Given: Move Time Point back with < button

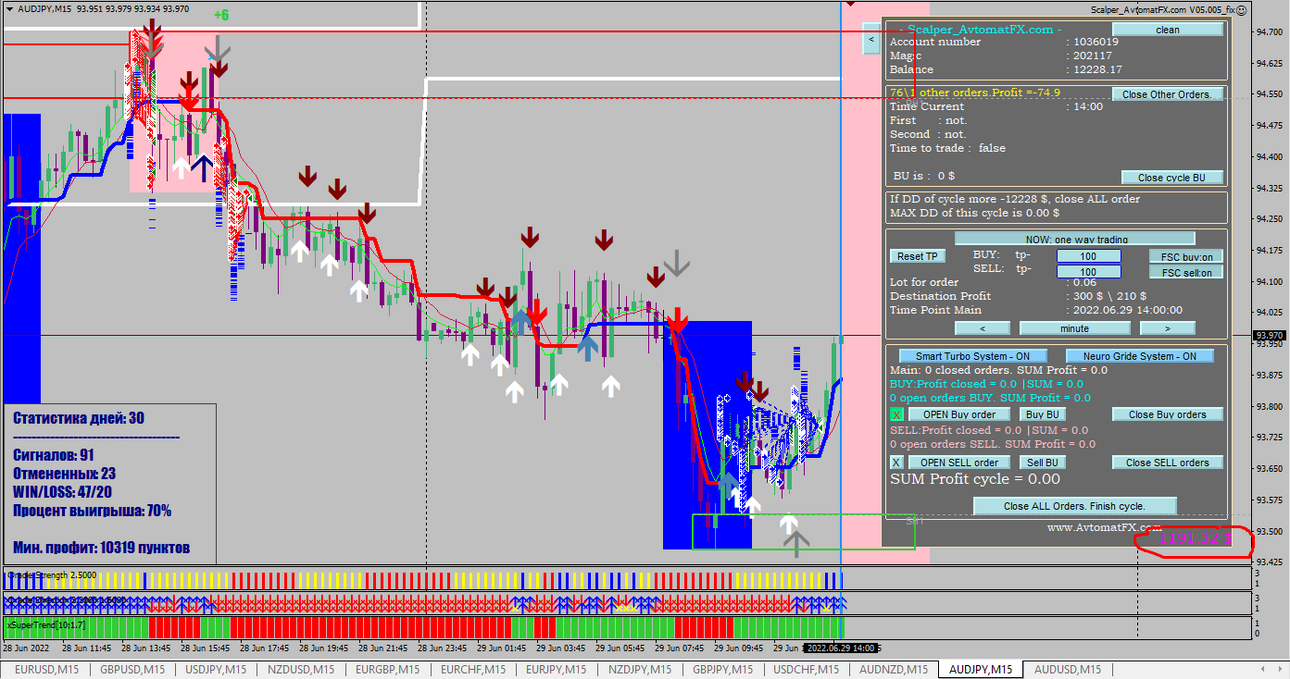Looking at the screenshot, I should [981, 328].
